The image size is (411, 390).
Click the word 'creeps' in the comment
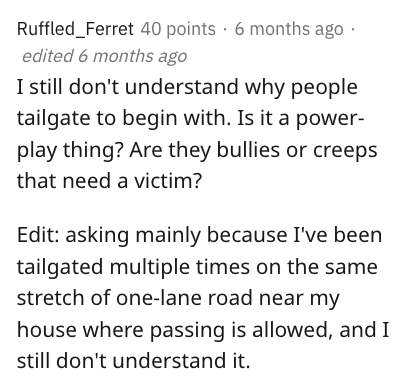coord(345,151)
